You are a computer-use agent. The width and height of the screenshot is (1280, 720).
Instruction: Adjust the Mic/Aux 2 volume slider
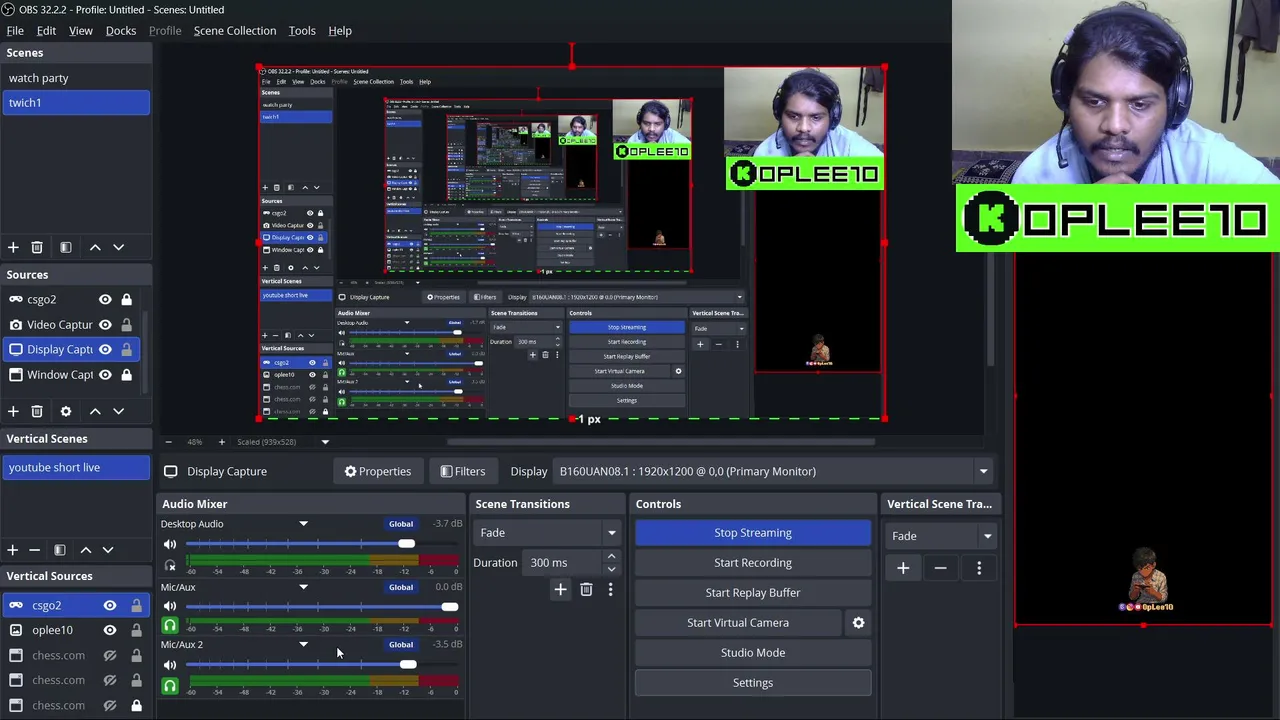click(408, 665)
